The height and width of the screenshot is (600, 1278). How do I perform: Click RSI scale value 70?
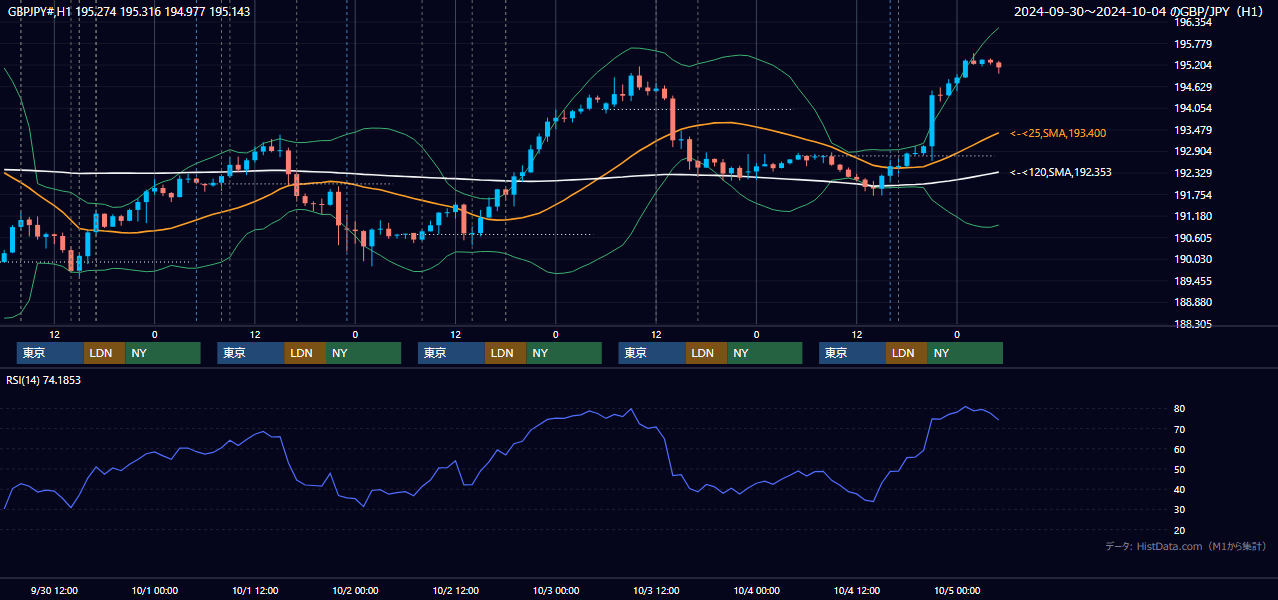1180,429
